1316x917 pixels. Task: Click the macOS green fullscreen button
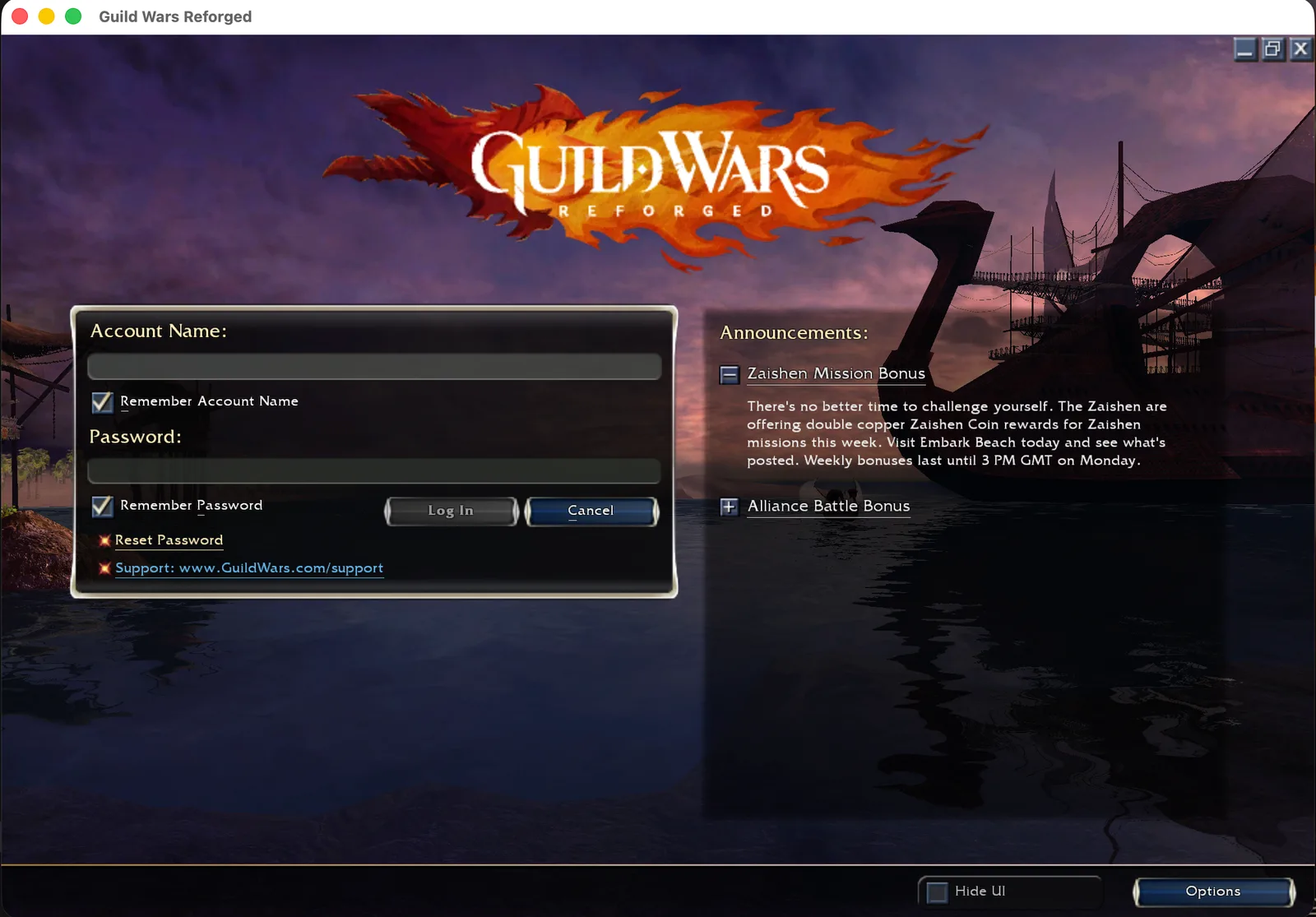[x=73, y=16]
